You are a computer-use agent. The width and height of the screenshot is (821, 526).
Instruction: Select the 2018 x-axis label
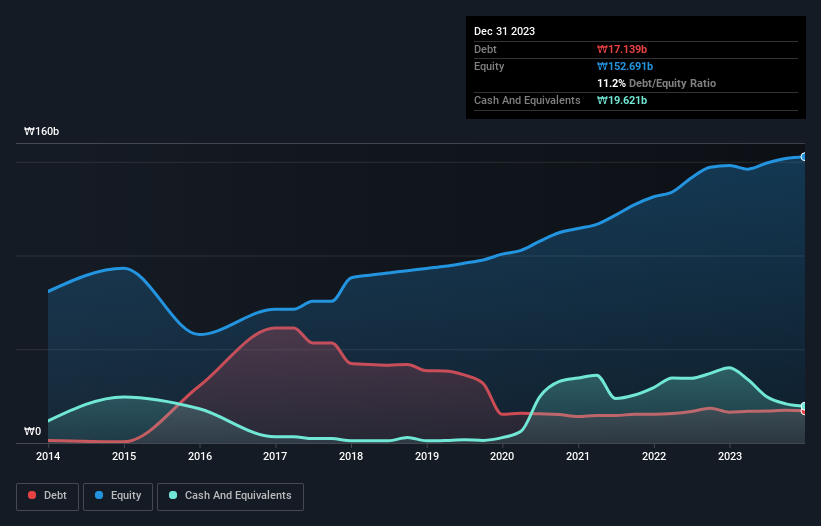click(x=351, y=456)
